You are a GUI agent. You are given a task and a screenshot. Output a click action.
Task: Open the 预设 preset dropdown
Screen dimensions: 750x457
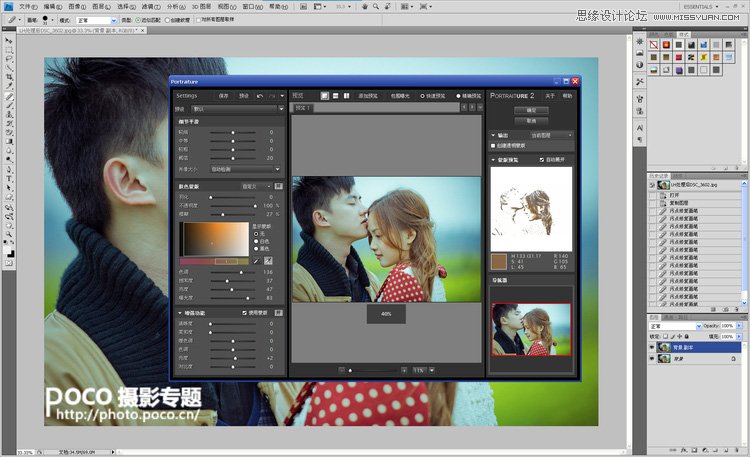pos(235,107)
